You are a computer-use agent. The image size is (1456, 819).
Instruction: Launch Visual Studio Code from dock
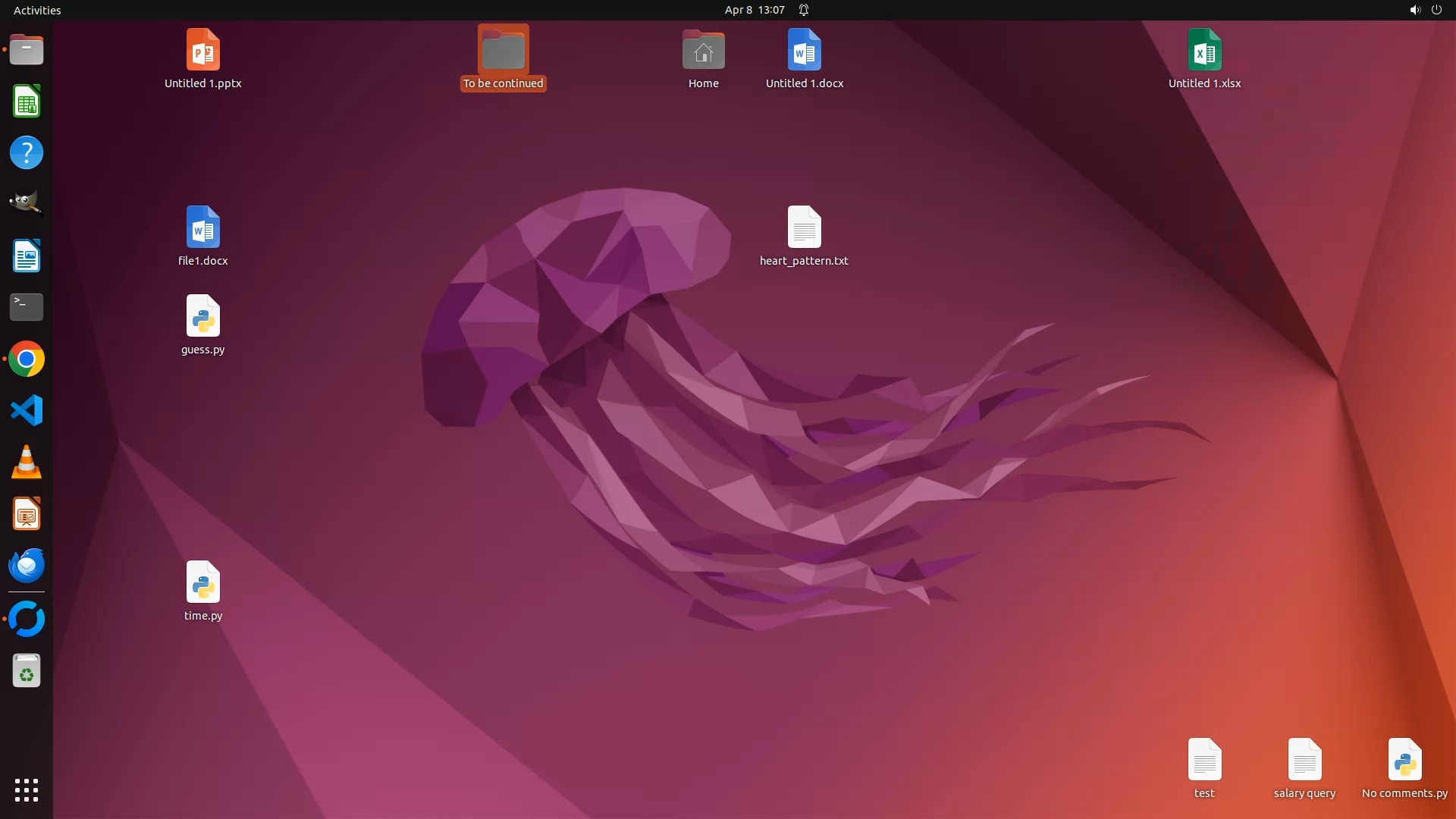click(27, 411)
